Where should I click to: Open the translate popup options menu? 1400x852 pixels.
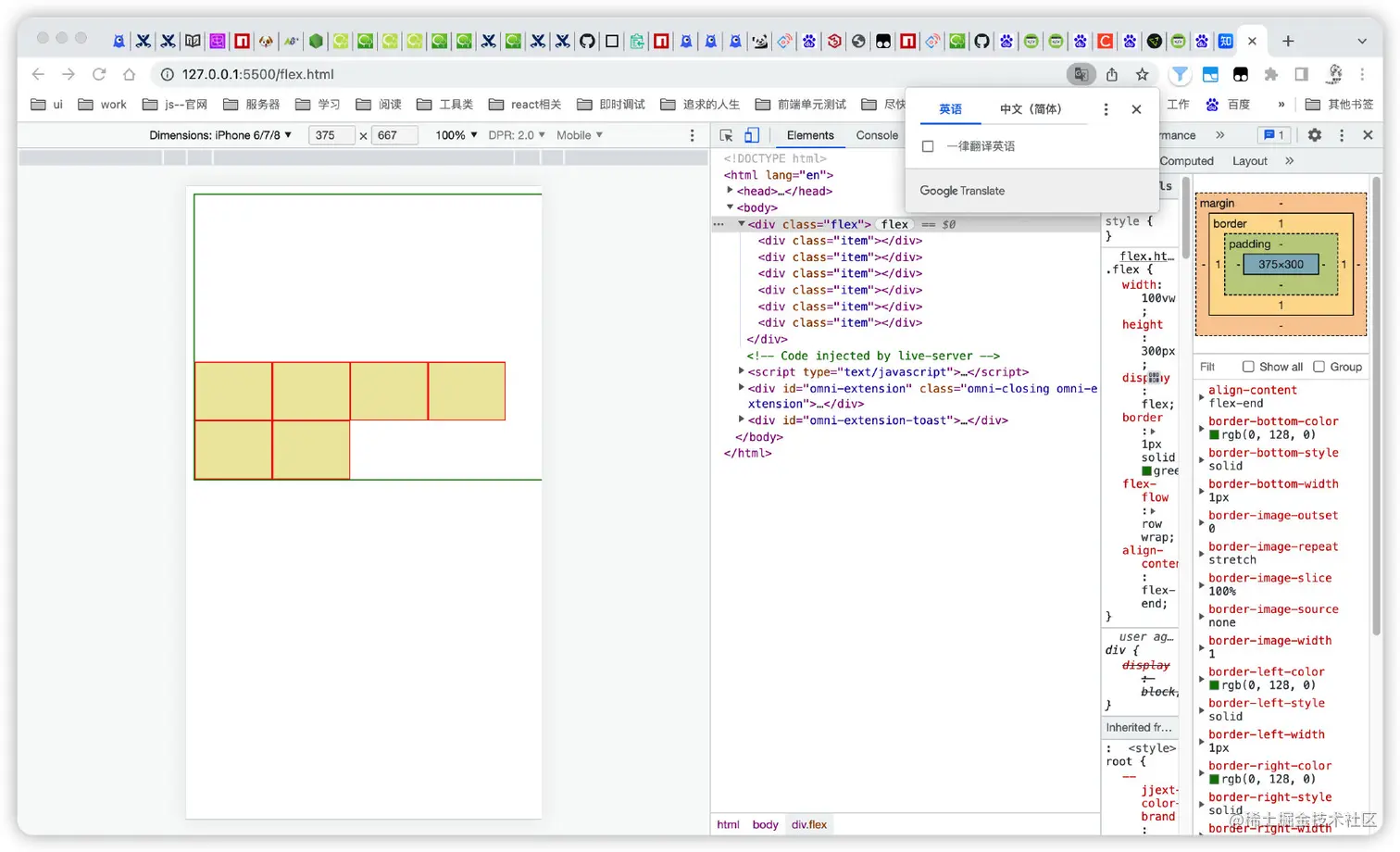(1106, 109)
